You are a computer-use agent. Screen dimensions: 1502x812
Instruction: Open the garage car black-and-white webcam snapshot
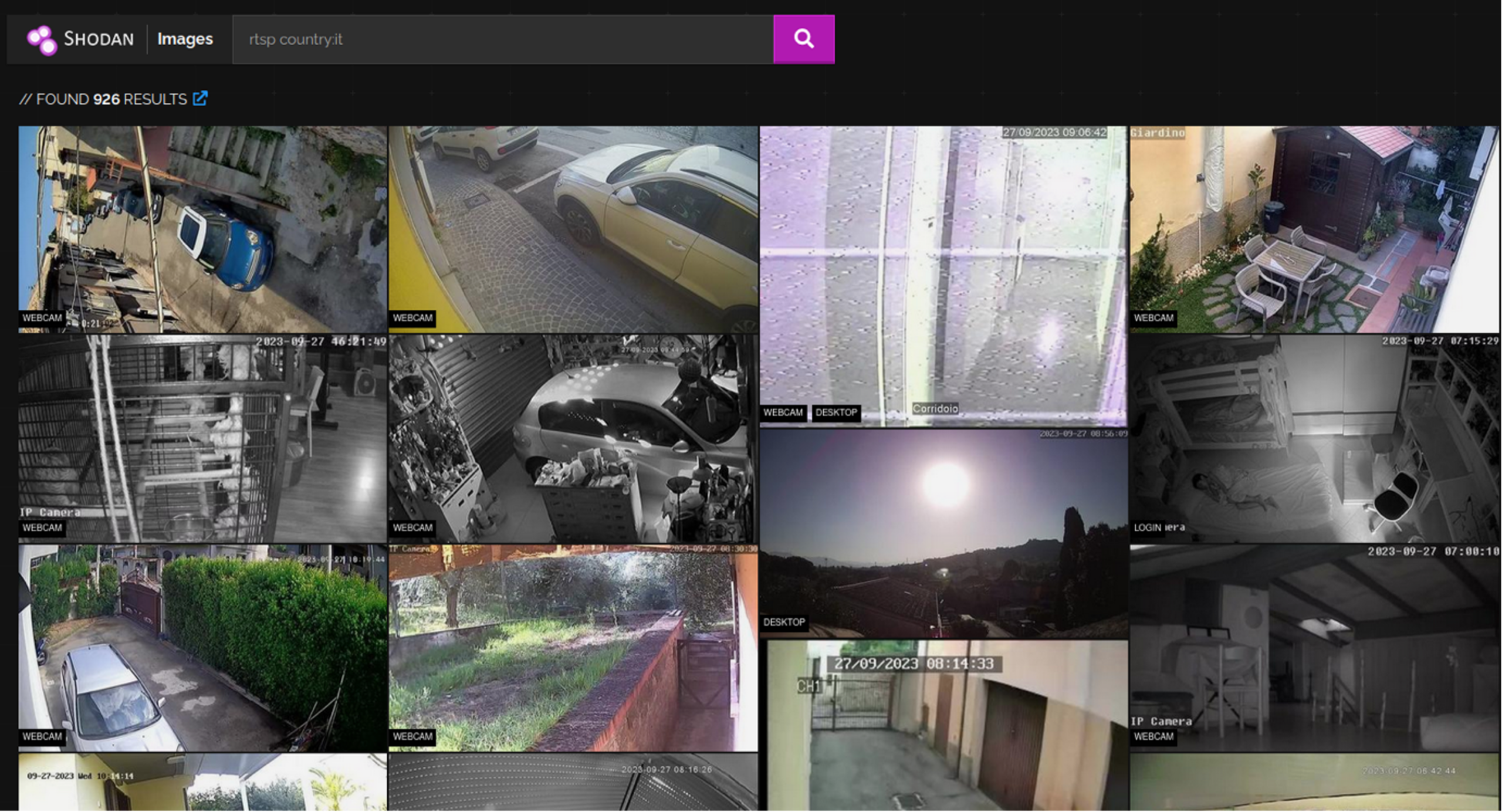(x=572, y=437)
